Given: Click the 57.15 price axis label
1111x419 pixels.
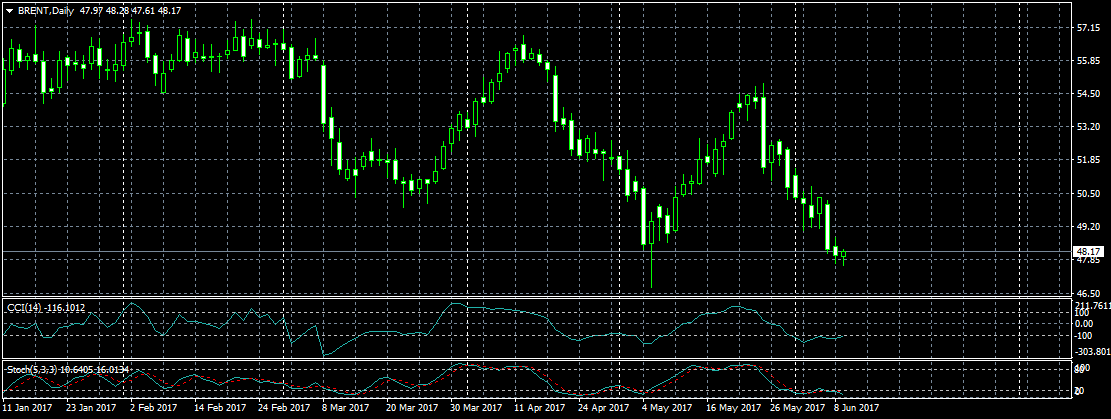Looking at the screenshot, I should point(1087,28).
